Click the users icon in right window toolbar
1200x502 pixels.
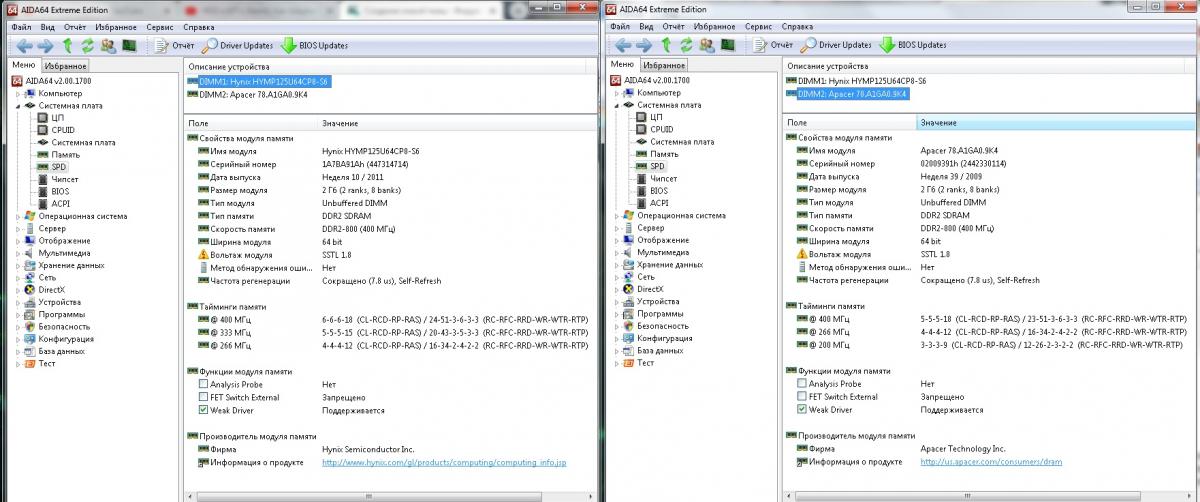tap(707, 45)
